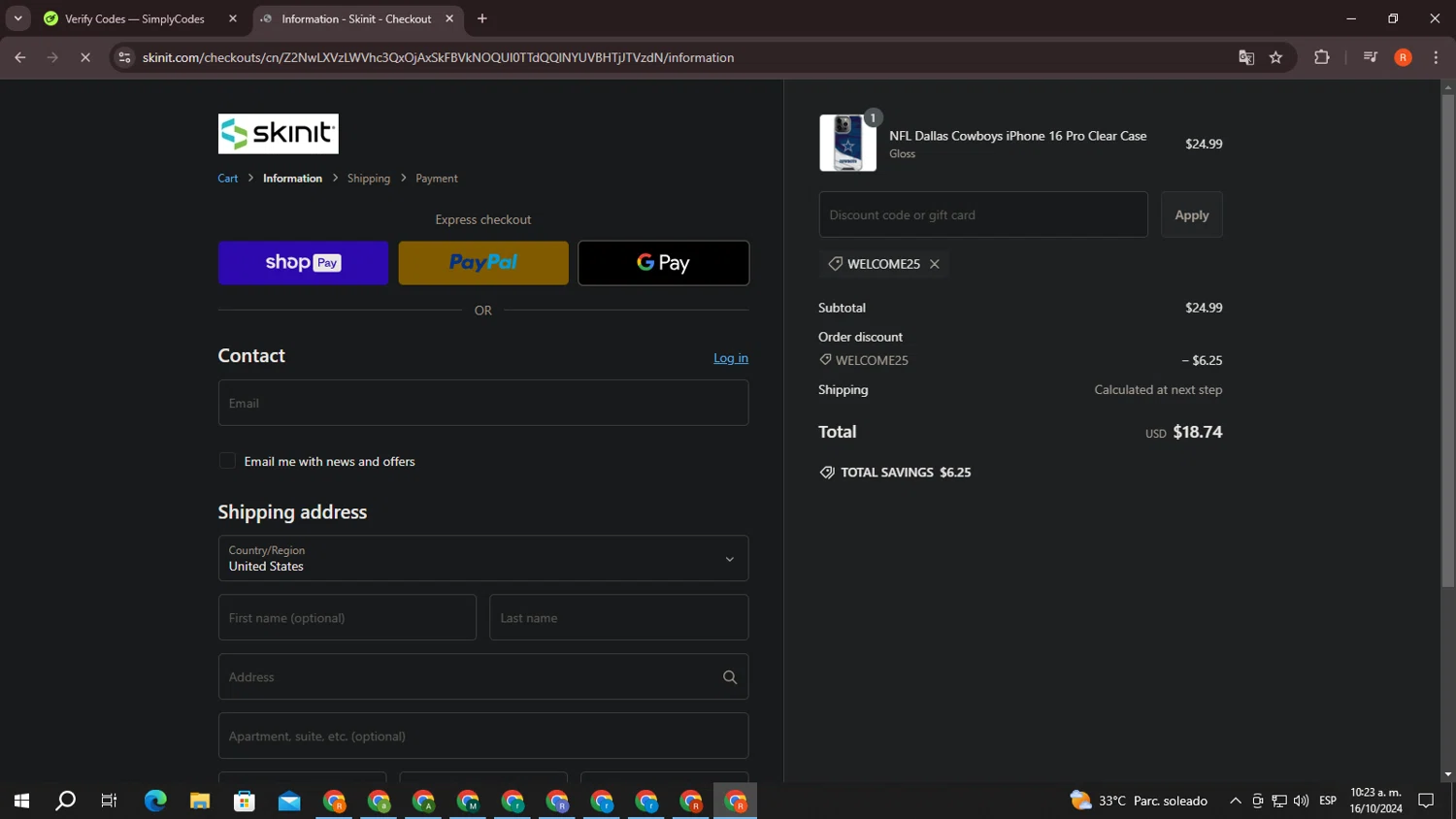Screen dimensions: 1456x819
Task: Launch Microsoft Edge from the taskbar
Action: [x=155, y=801]
